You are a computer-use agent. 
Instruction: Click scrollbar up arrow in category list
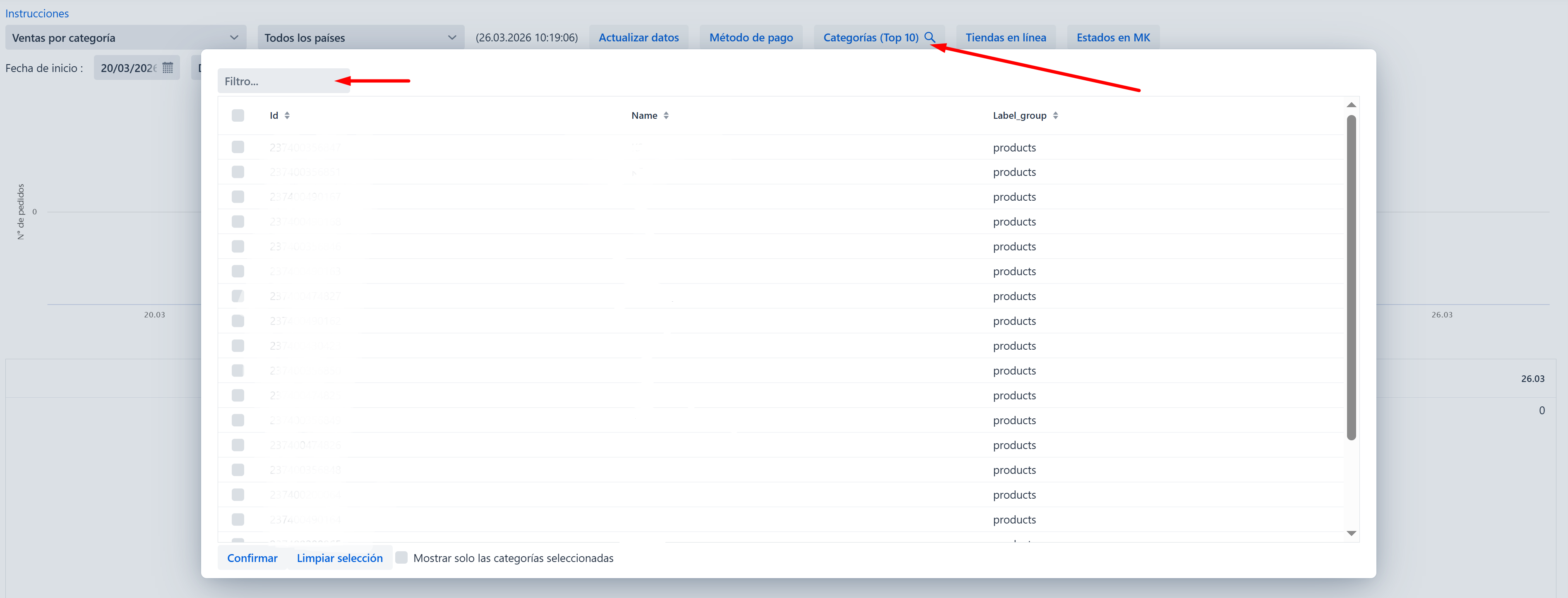pyautogui.click(x=1351, y=105)
